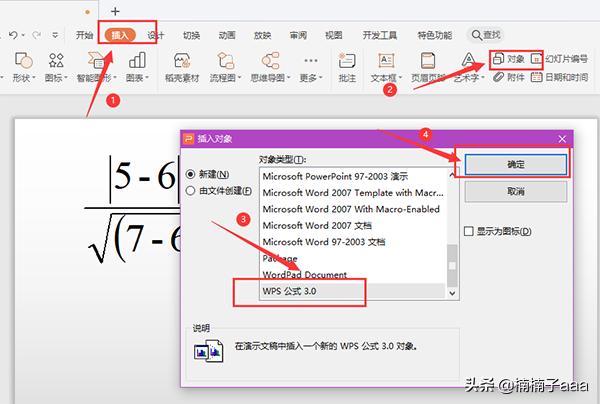Click the object list scrollbar thumb
The image size is (600, 404).
click(452, 266)
